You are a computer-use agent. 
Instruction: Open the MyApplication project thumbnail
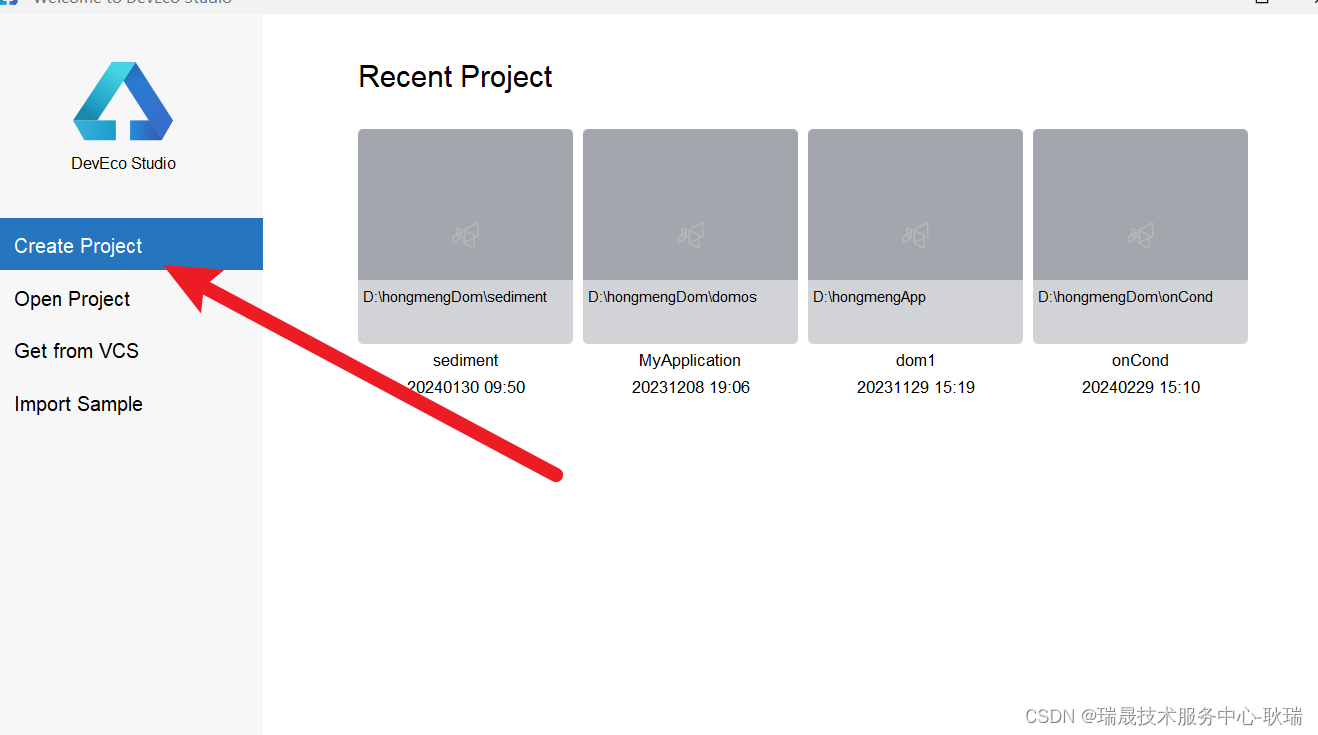(690, 236)
